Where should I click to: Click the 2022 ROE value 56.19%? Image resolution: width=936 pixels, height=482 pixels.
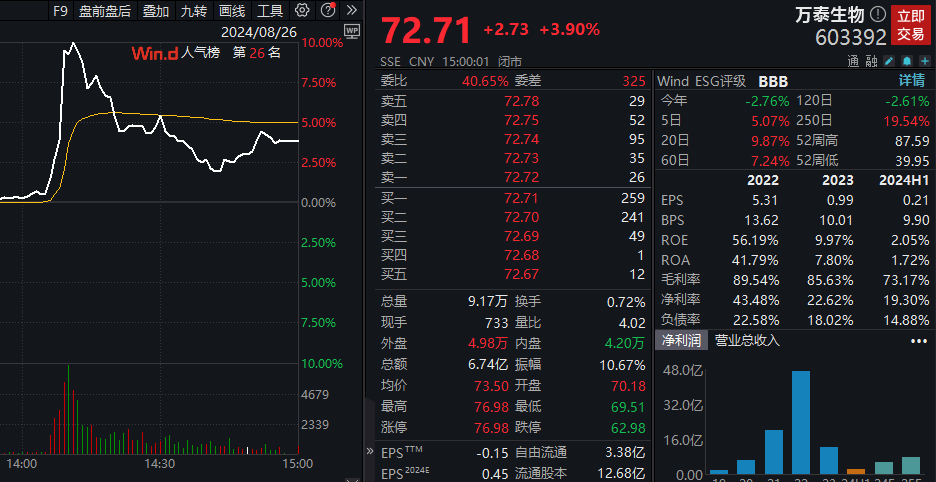(x=755, y=241)
